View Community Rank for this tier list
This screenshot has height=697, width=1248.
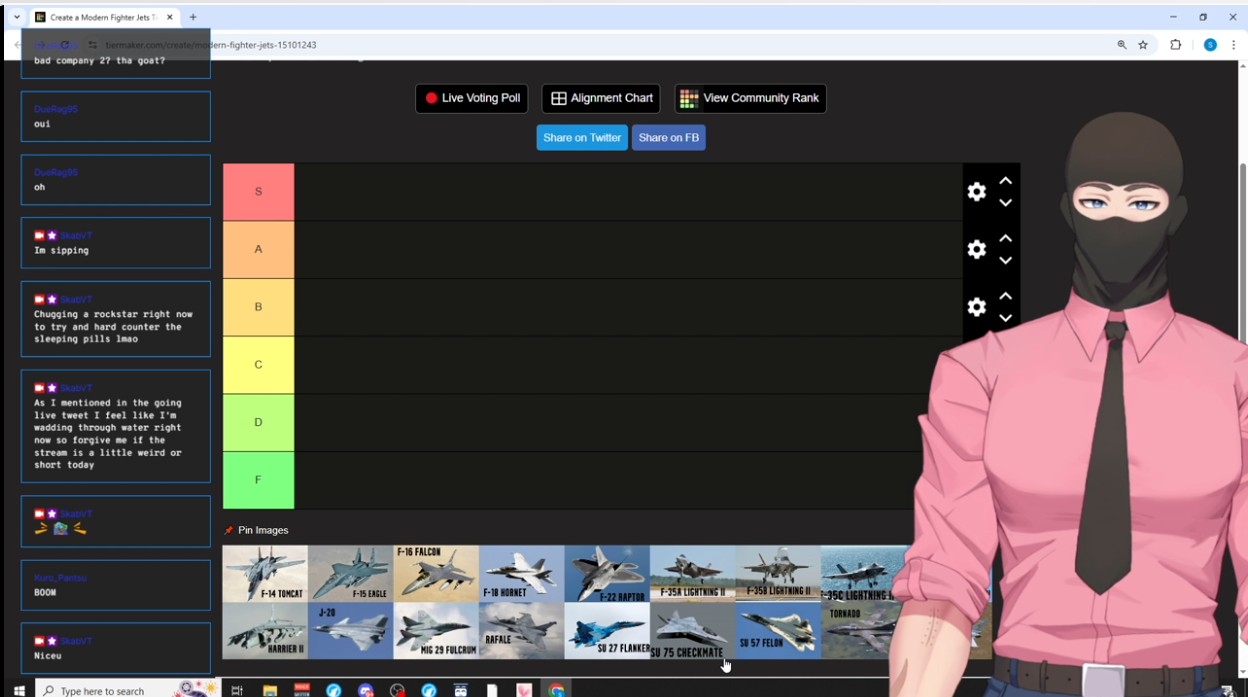pyautogui.click(x=750, y=98)
